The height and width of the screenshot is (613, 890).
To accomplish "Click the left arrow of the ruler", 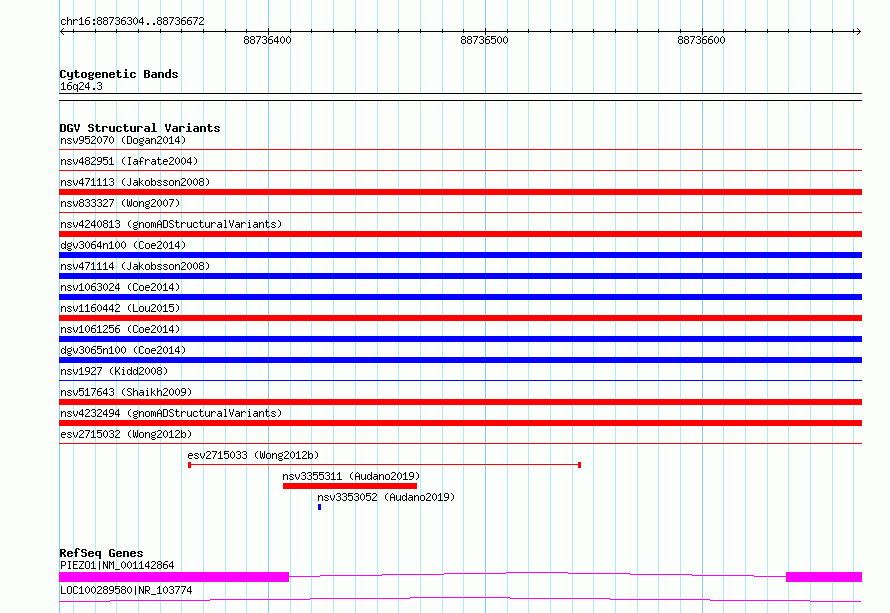I will tap(62, 32).
